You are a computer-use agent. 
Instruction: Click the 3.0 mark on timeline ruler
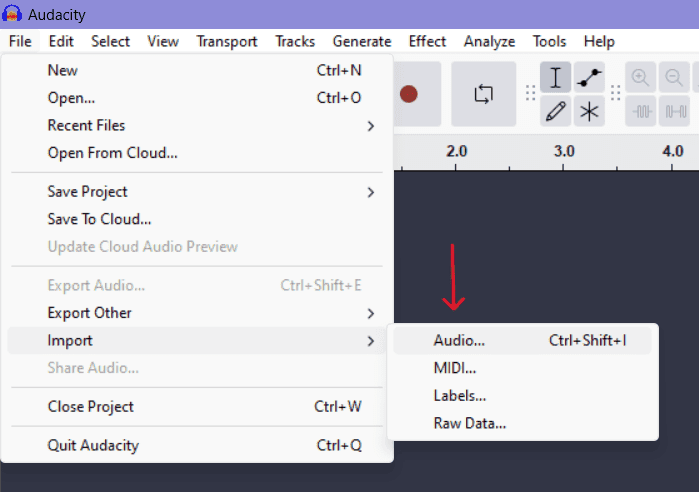tap(564, 151)
